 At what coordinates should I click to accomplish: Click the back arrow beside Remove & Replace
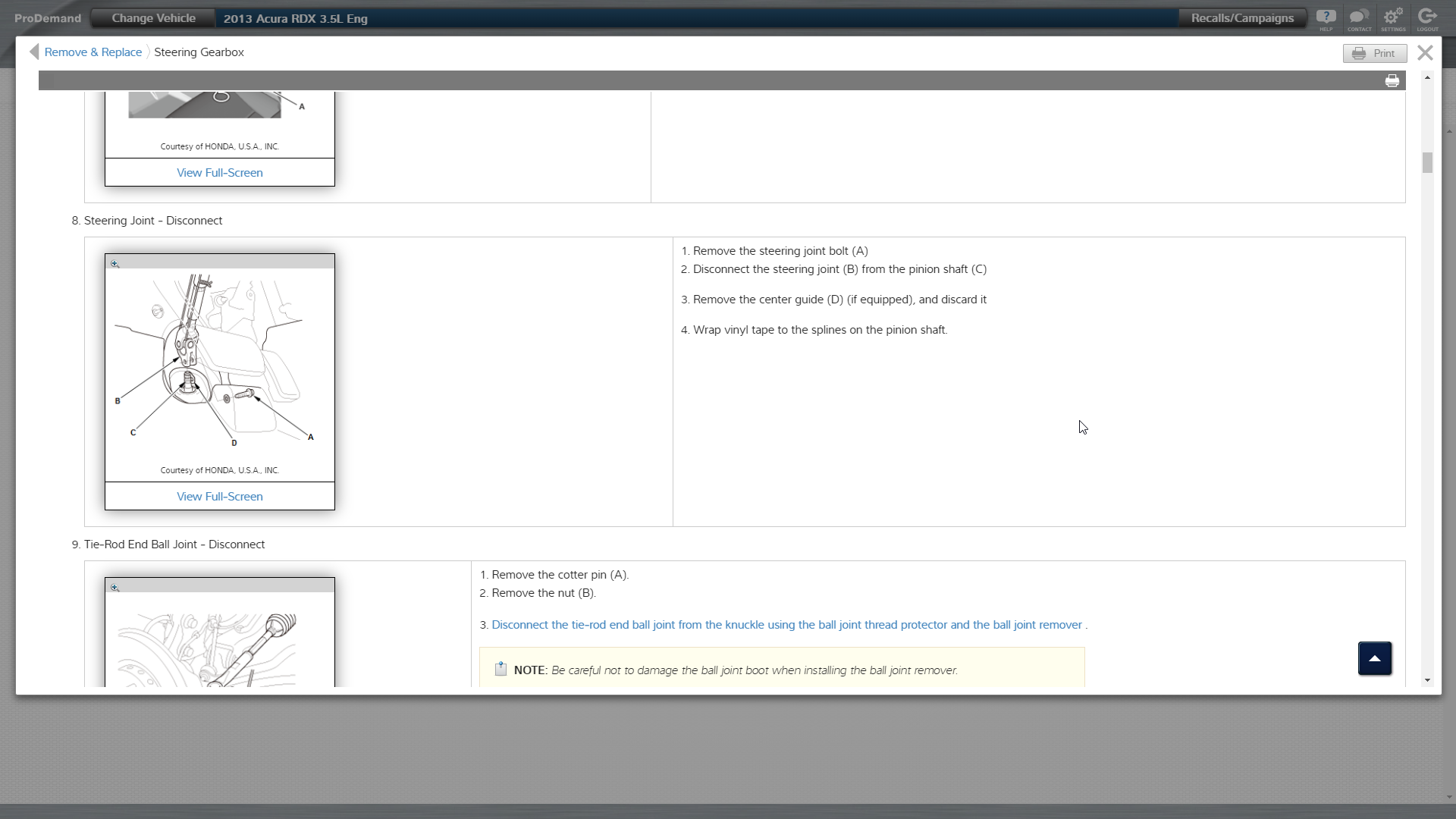[34, 52]
